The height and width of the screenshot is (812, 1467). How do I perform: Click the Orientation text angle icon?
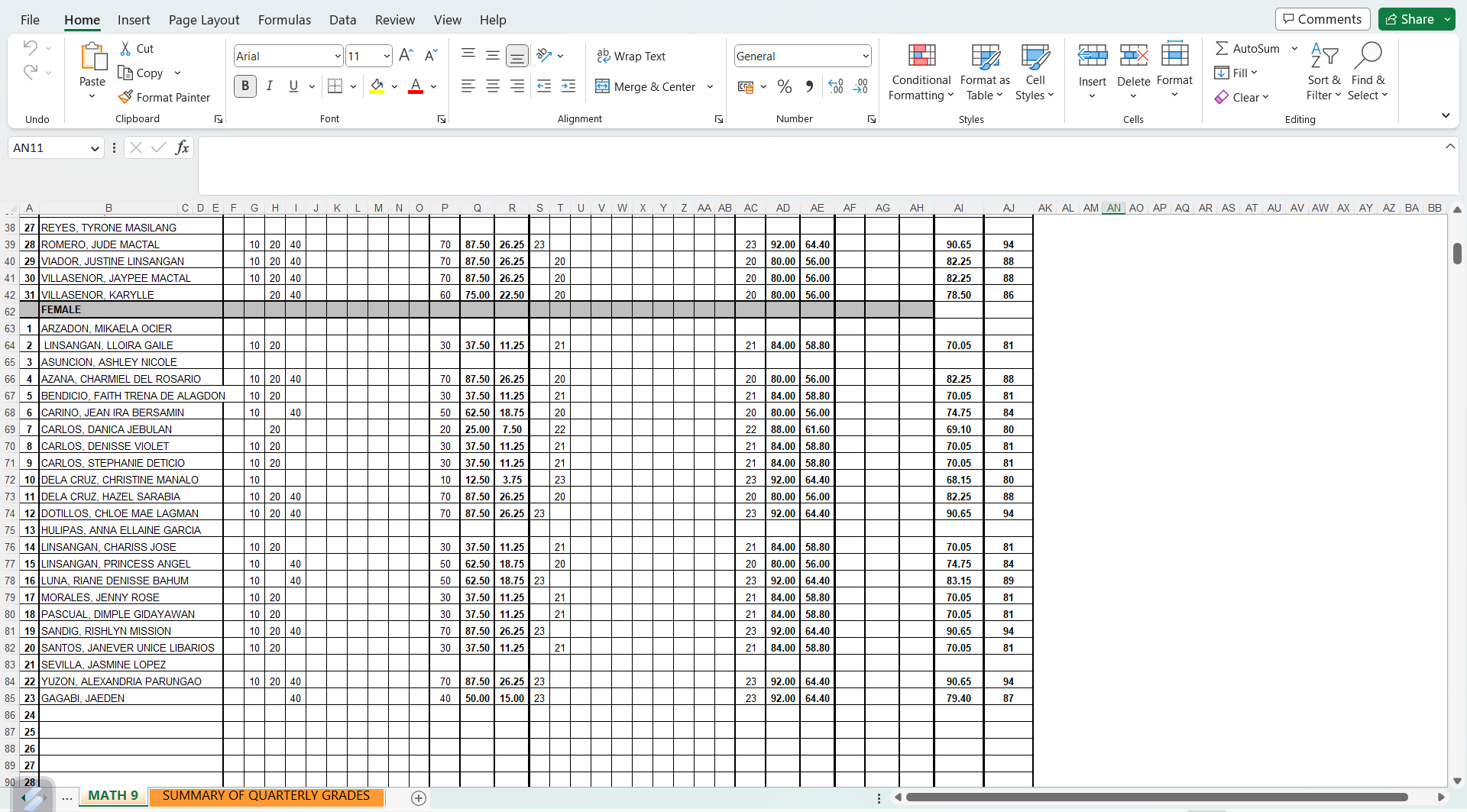544,55
